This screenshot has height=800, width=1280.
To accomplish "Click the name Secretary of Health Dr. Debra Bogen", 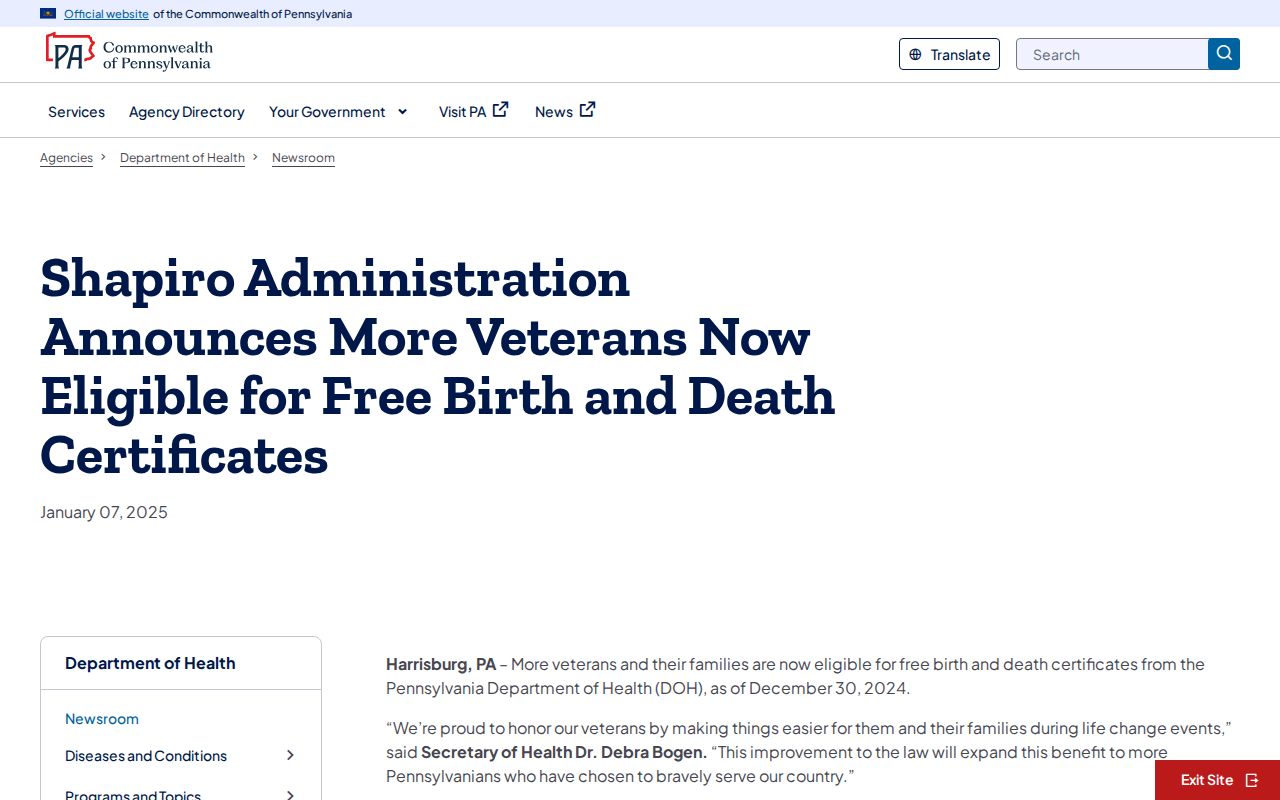I will [564, 752].
